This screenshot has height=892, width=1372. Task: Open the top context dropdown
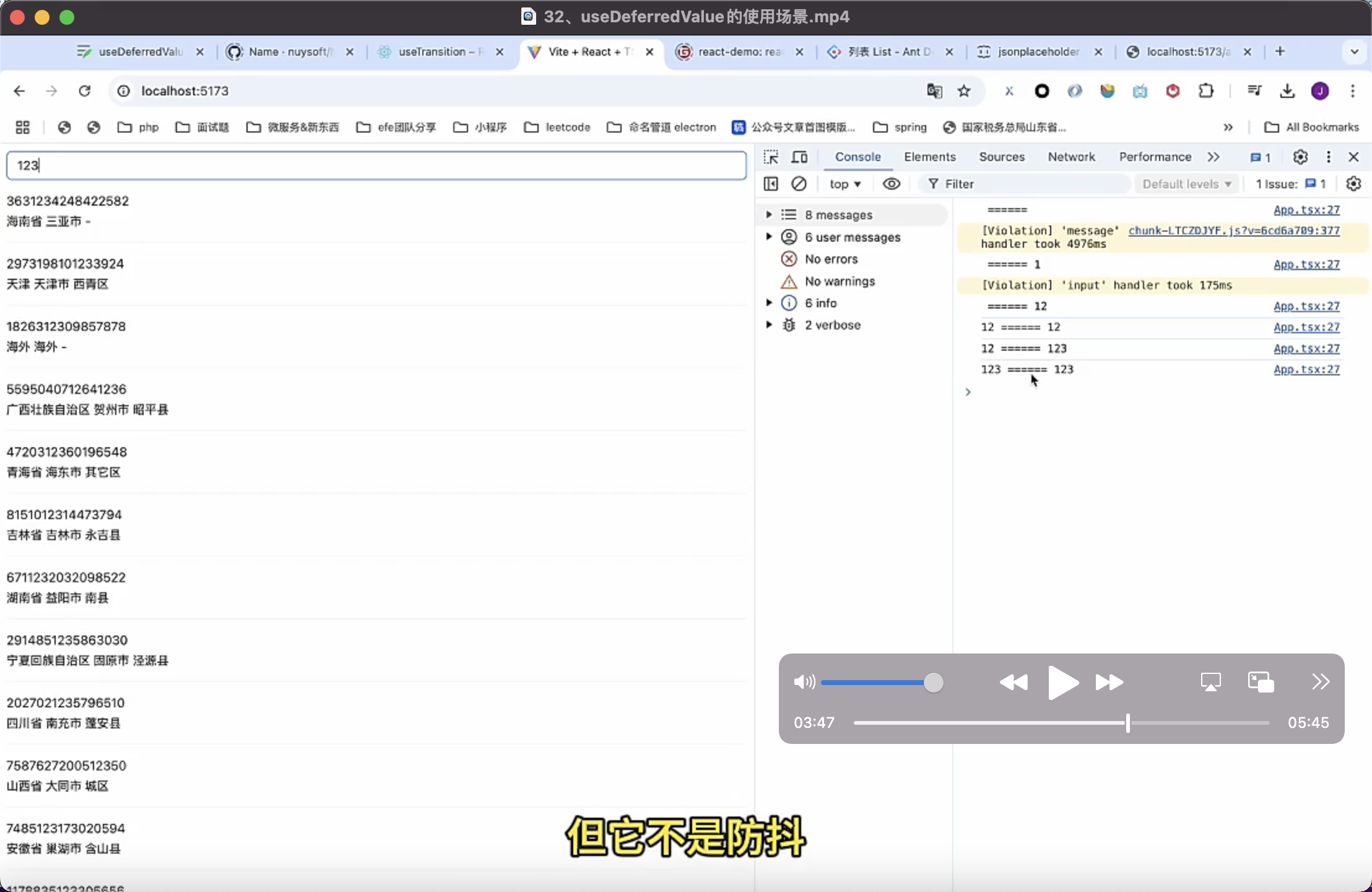pyautogui.click(x=845, y=184)
